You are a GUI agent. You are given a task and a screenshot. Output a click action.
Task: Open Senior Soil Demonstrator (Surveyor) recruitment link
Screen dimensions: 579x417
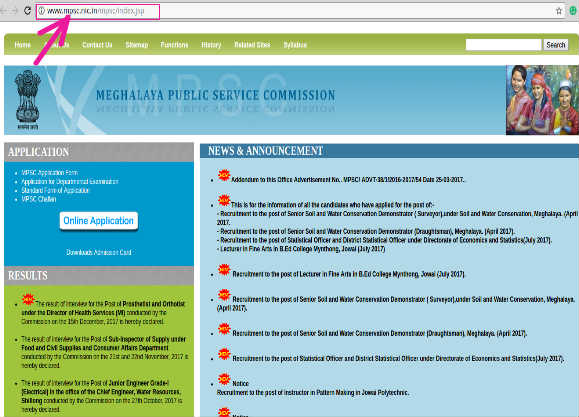(396, 303)
